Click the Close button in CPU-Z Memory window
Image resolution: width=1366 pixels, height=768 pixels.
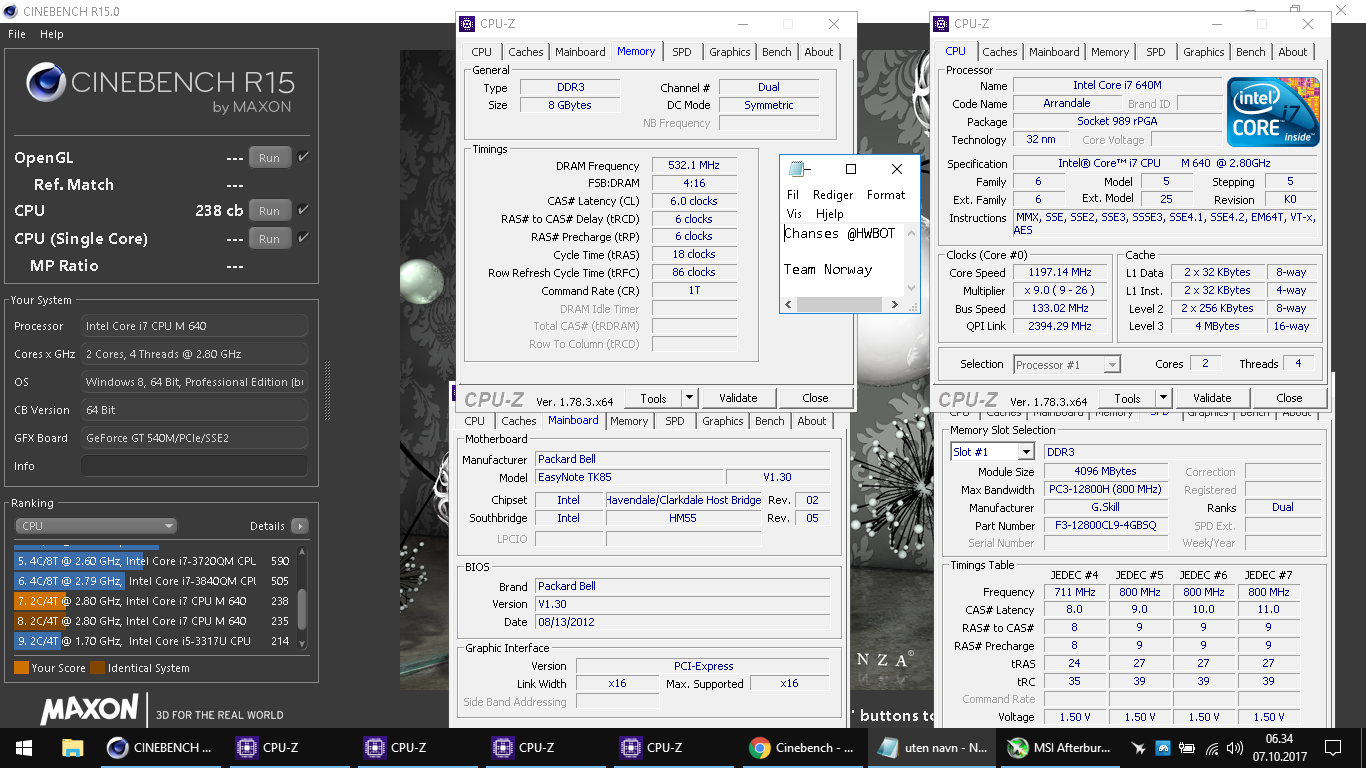click(x=815, y=398)
